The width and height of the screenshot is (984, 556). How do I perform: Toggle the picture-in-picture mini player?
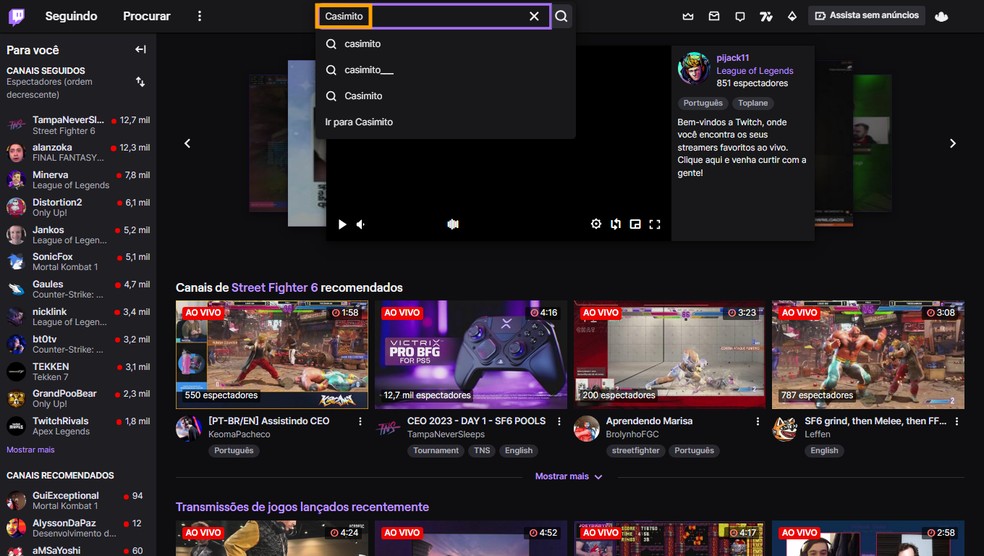635,224
